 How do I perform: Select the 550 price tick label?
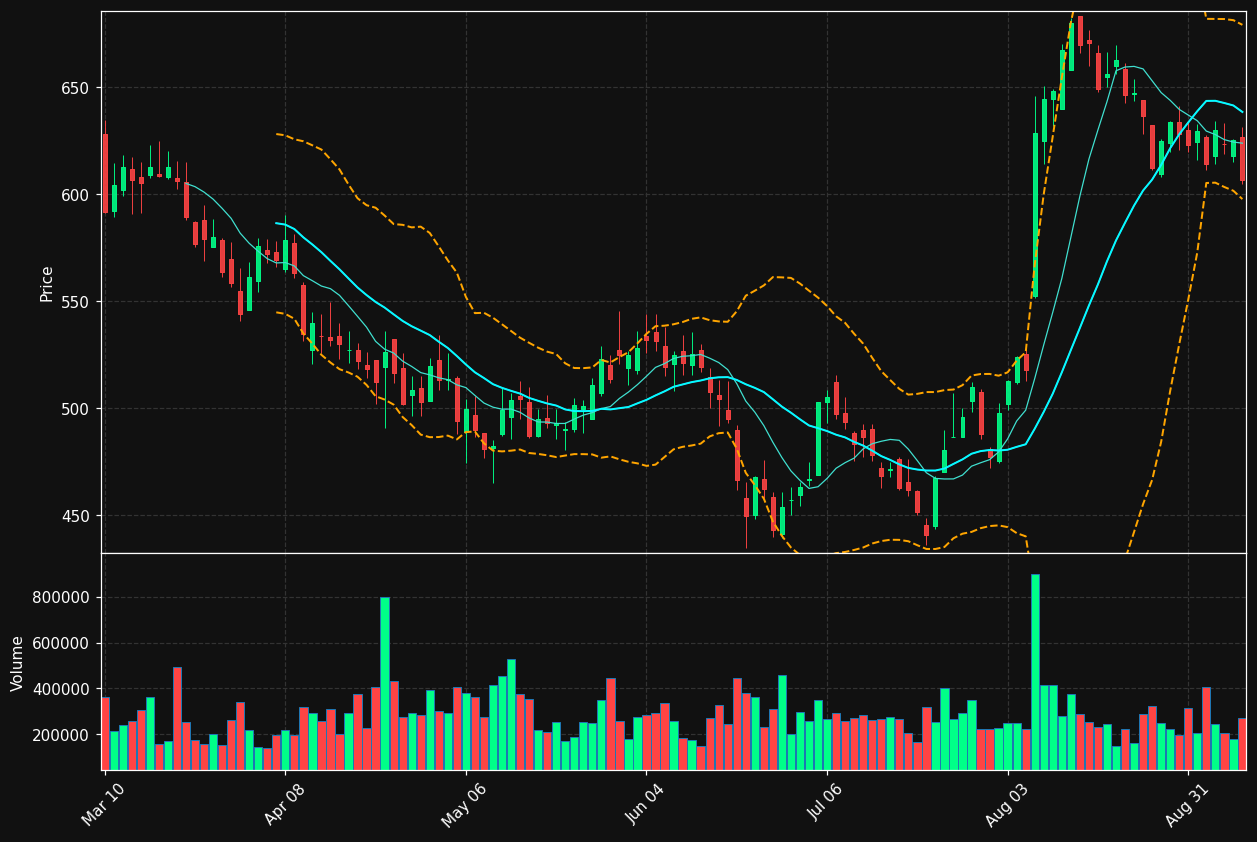76,302
